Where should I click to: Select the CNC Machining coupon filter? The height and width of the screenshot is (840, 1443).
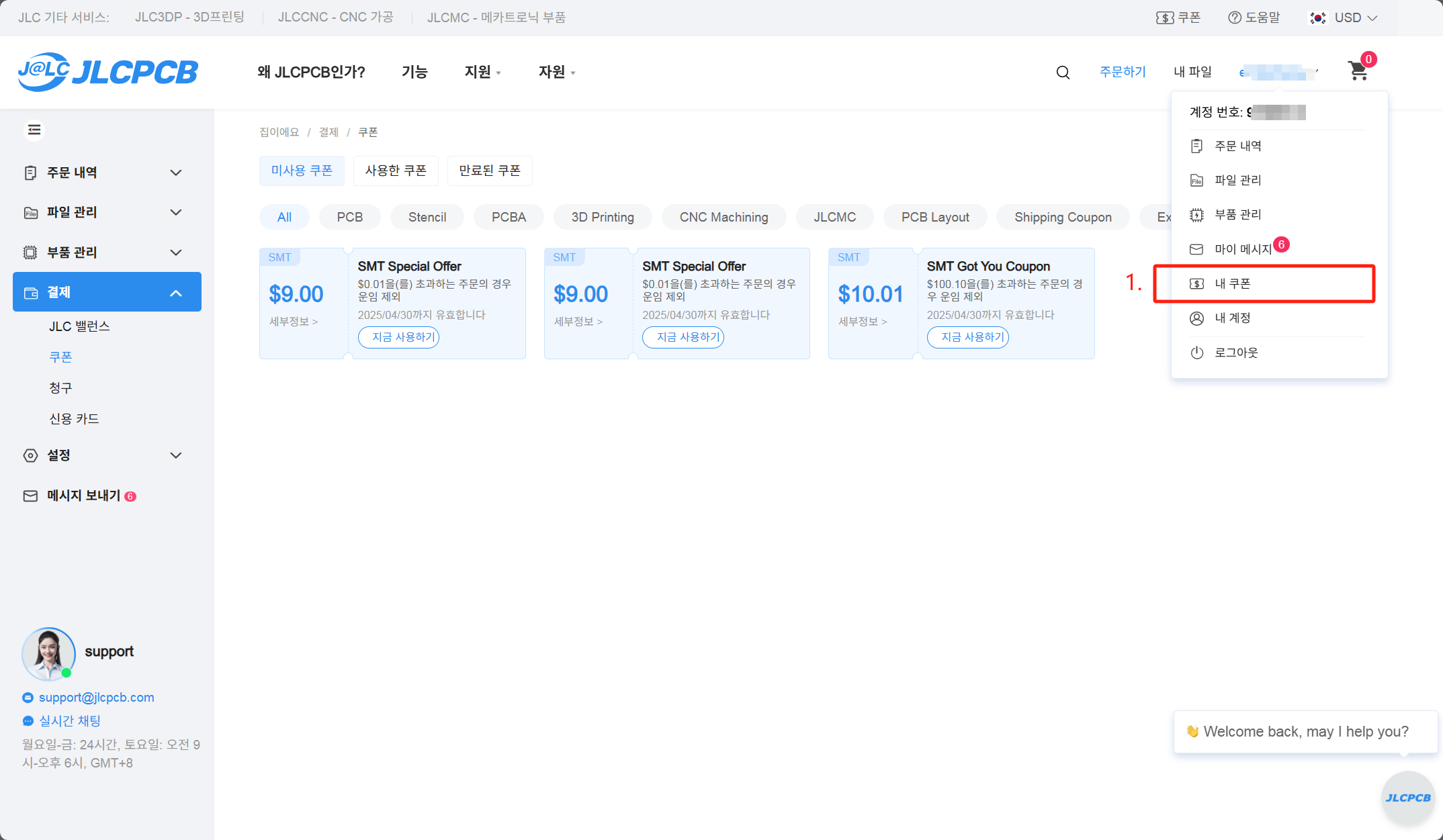click(x=724, y=217)
